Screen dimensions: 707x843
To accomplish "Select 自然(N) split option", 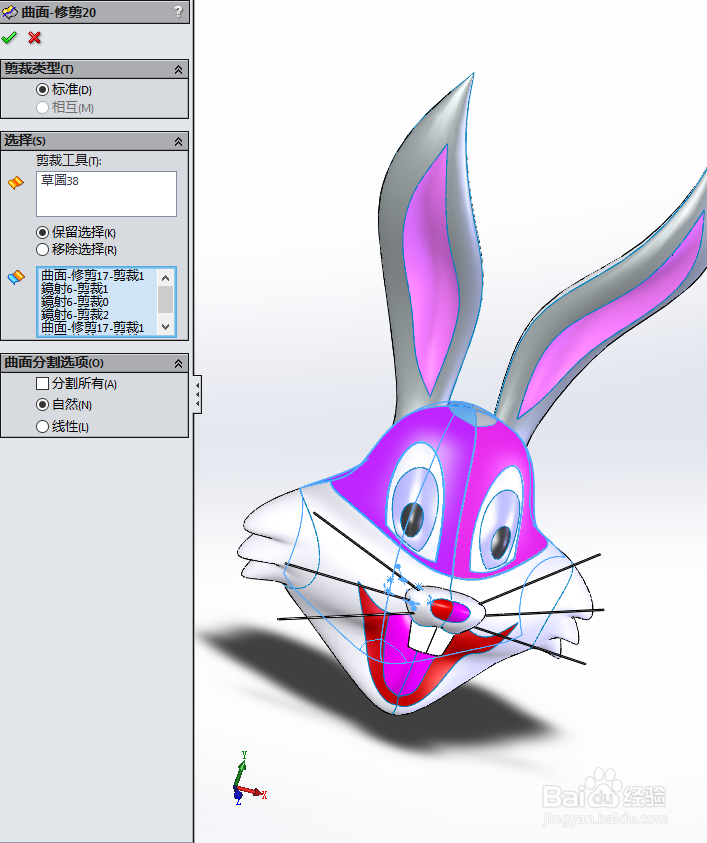I will (42, 404).
